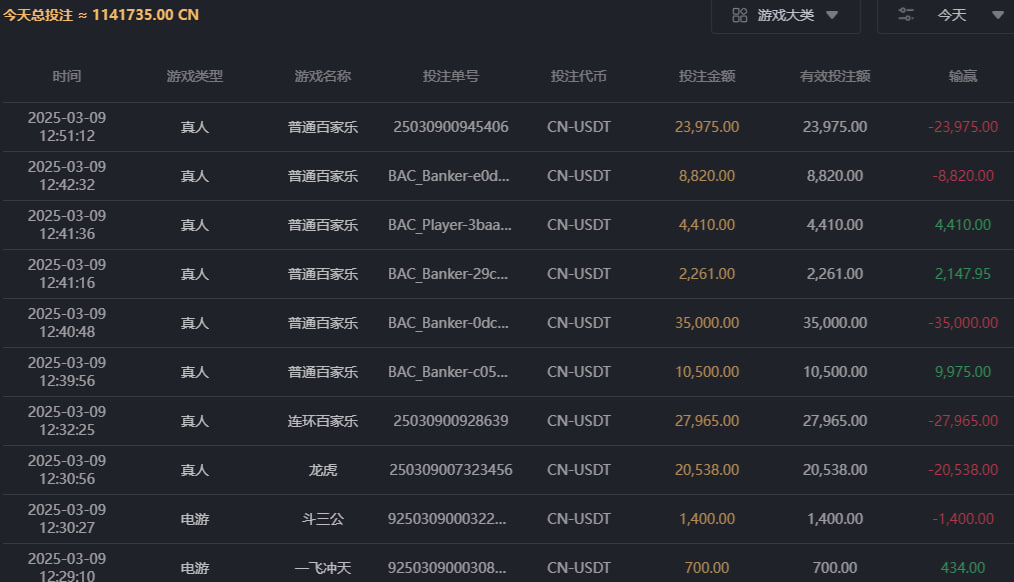This screenshot has height=582, width=1014.
Task: Open the 今天 date range dropdown arrow
Action: pyautogui.click(x=997, y=15)
